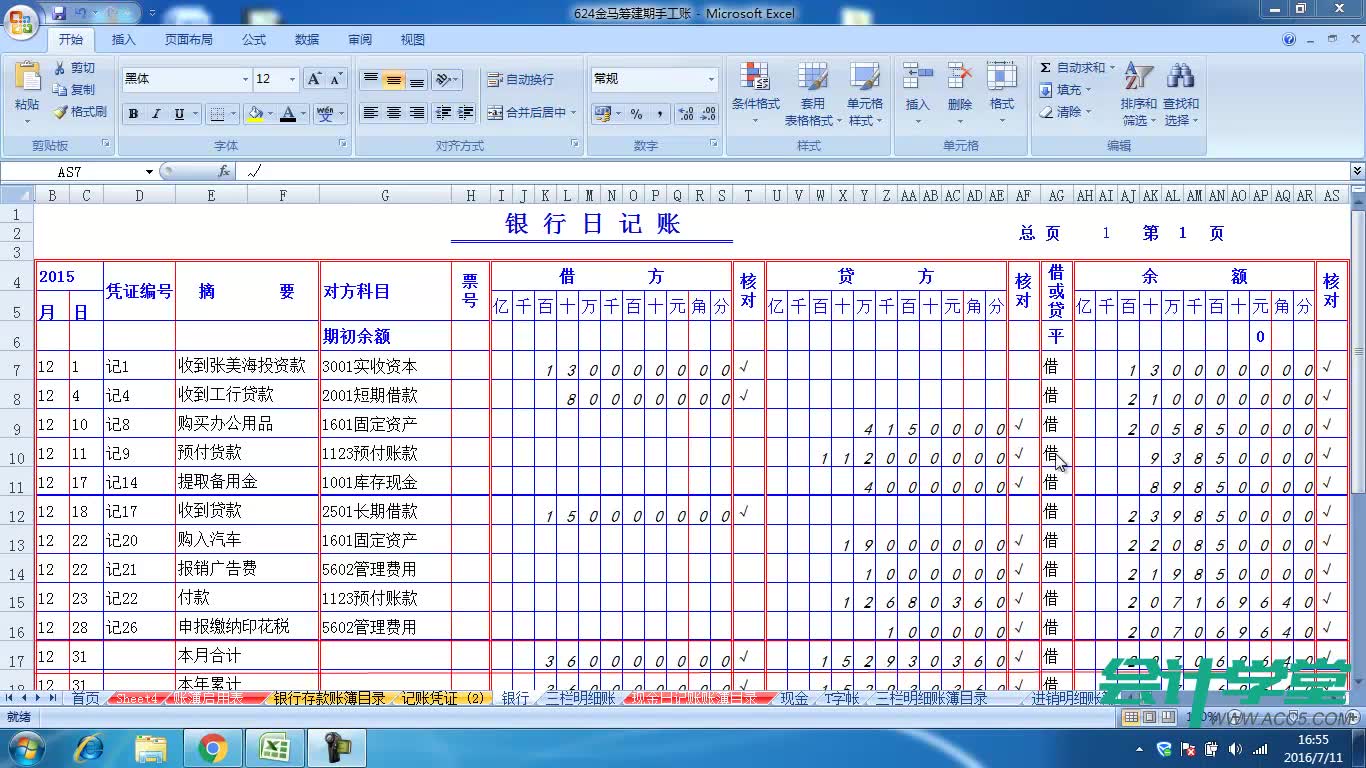Switch to the Insert (插入) ribbon tab
The width and height of the screenshot is (1366, 768).
(124, 40)
